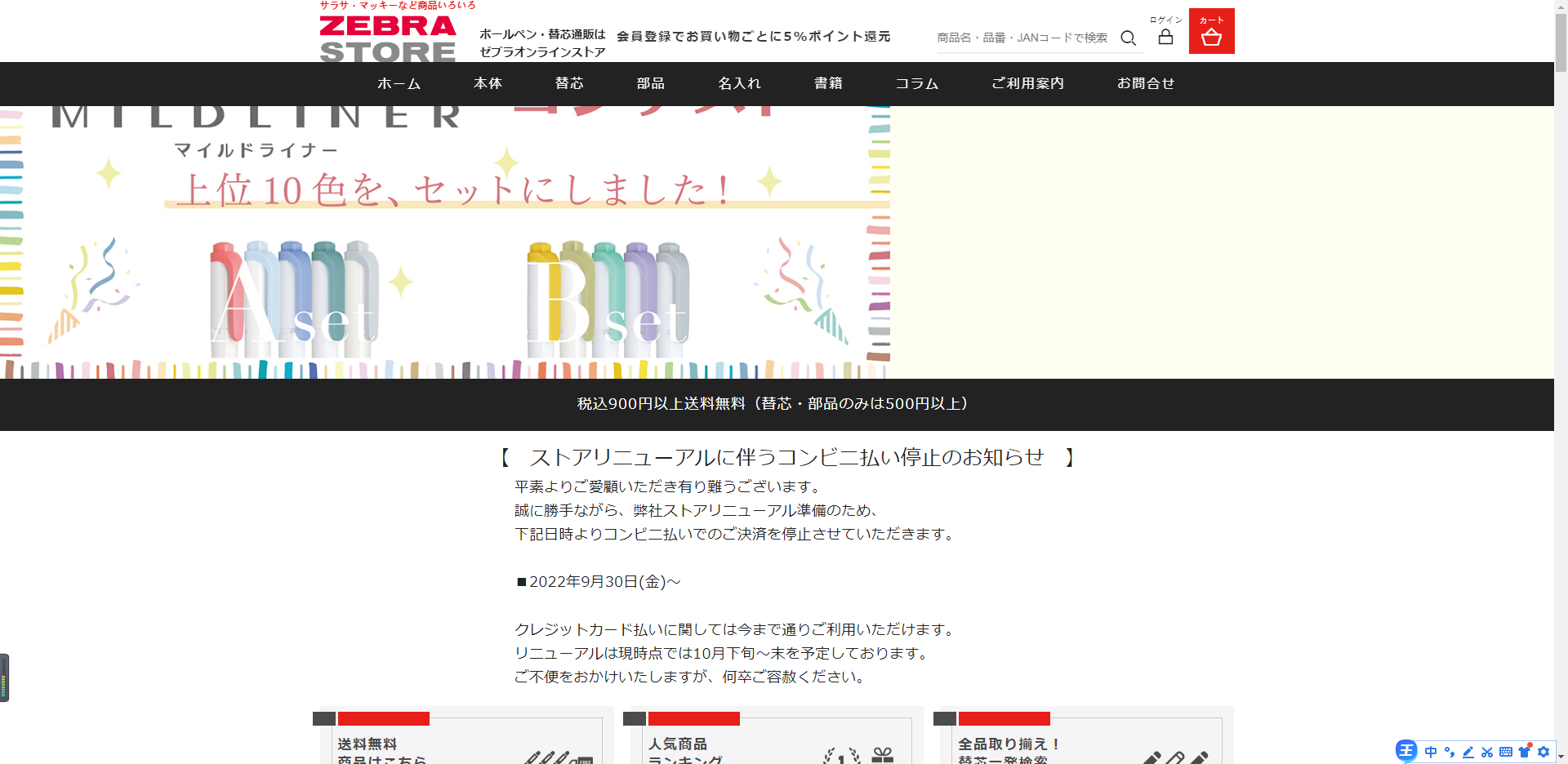
Task: Click pens icon on 送料無料 card
Action: [x=558, y=757]
